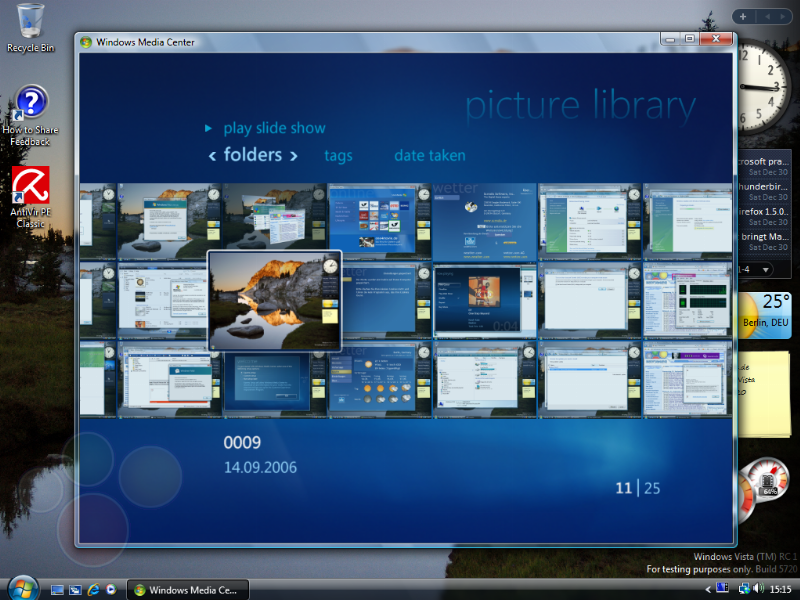This screenshot has width=800, height=600.
Task: Click the sidebar clock gadget
Action: [x=764, y=87]
